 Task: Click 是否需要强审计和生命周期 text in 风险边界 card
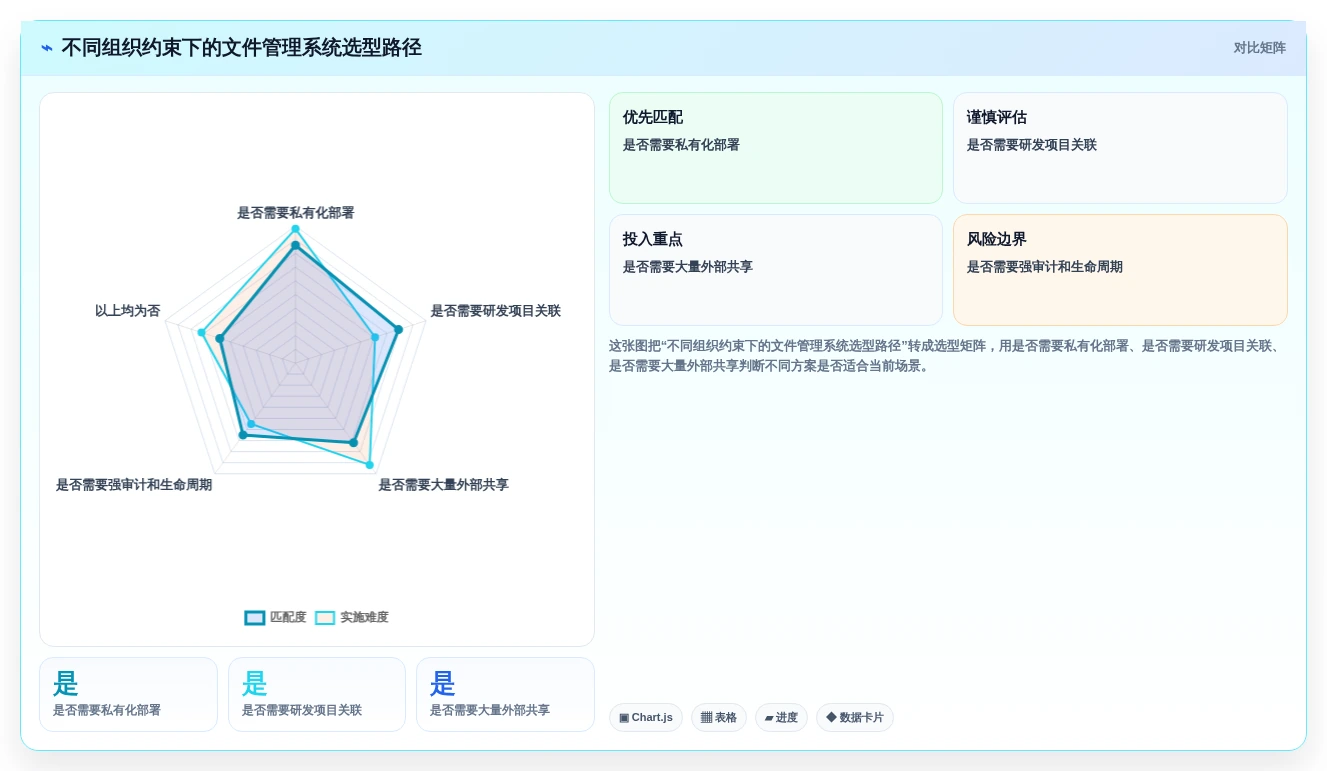point(1044,267)
